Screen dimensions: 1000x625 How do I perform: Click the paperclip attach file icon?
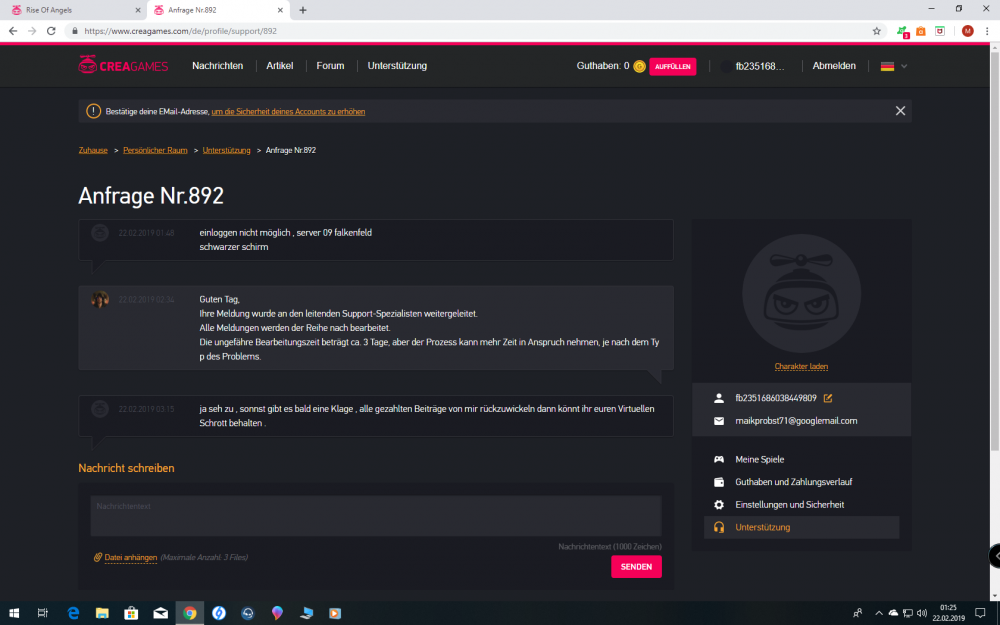pos(98,557)
